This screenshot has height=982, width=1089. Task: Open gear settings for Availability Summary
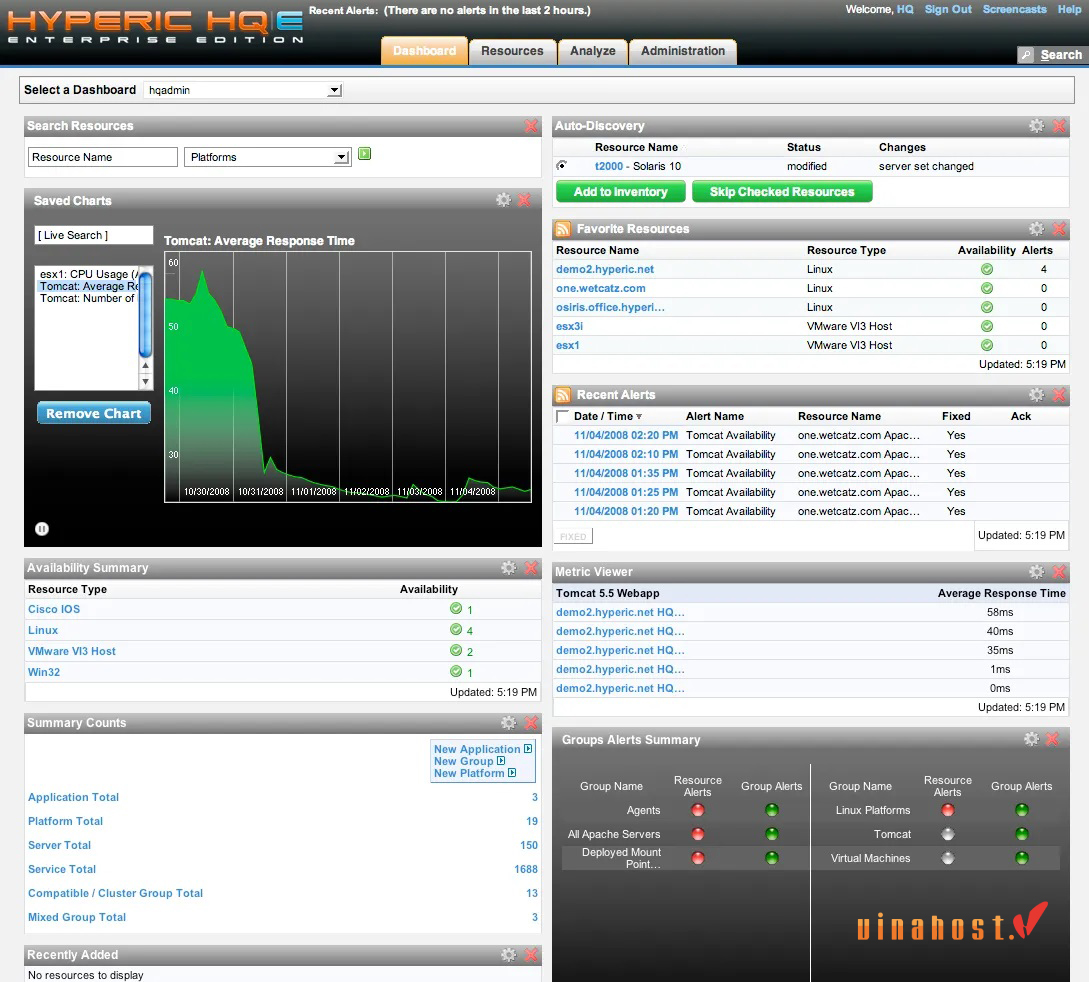508,568
